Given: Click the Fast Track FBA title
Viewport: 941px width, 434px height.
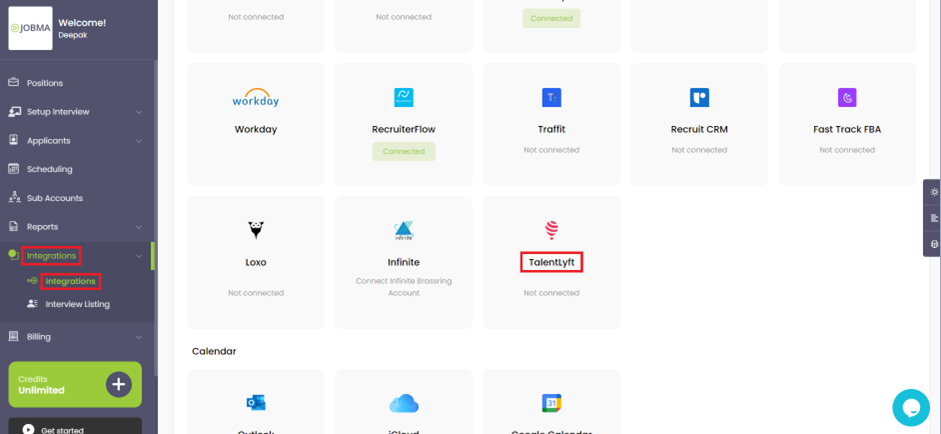Looking at the screenshot, I should click(847, 129).
